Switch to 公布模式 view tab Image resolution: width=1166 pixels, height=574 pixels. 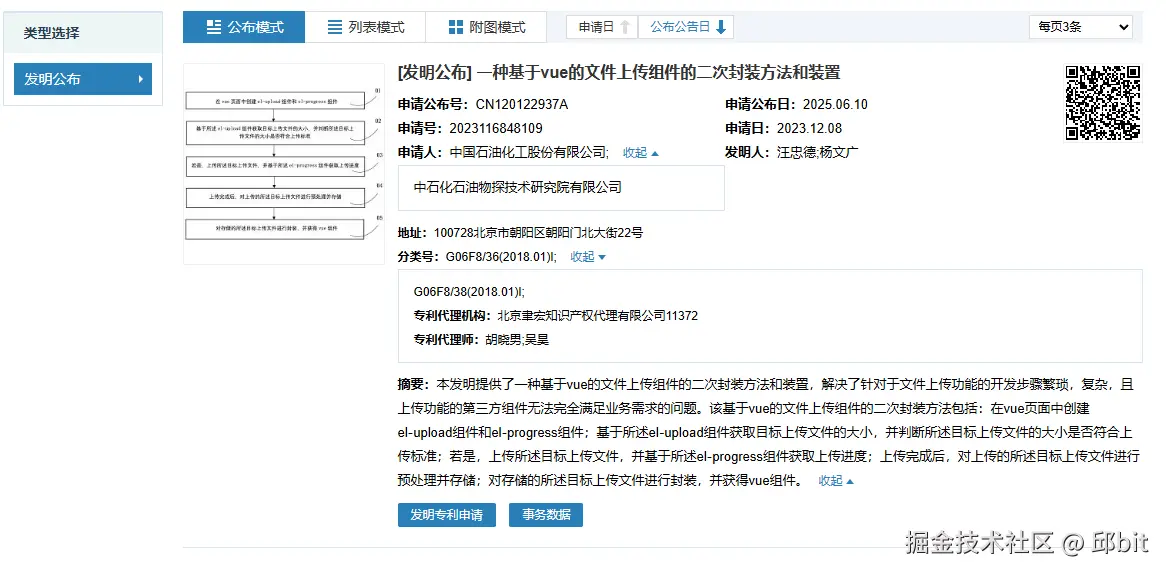click(244, 27)
